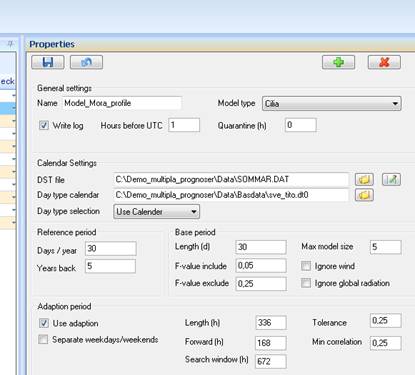The width and height of the screenshot is (415, 375).
Task: Click the Name field containing Model_Mora_profile
Action: pos(122,103)
